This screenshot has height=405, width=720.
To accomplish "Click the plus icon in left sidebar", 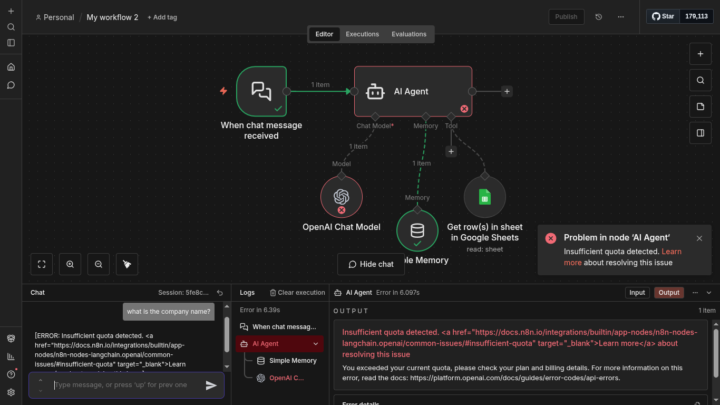I will pos(11,11).
